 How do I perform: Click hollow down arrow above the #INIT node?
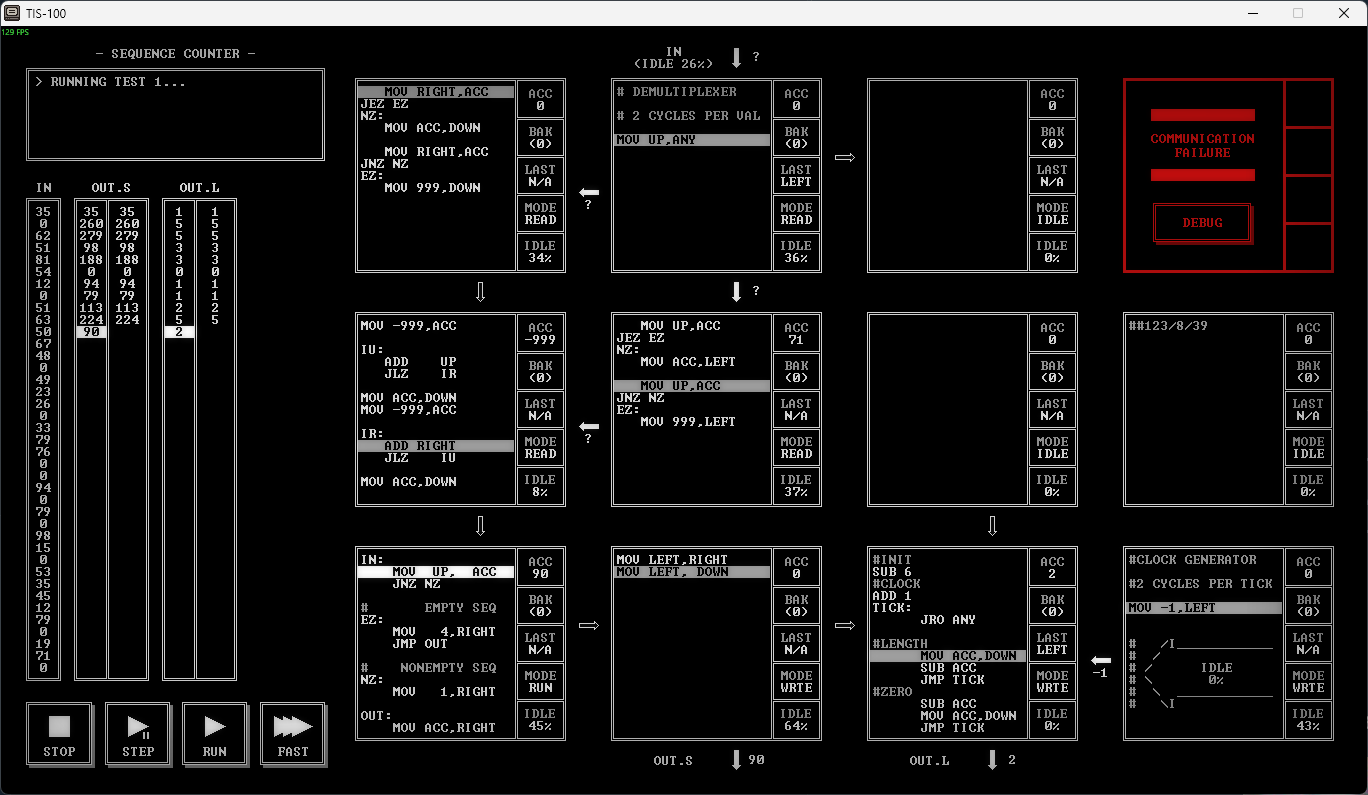coord(993,525)
